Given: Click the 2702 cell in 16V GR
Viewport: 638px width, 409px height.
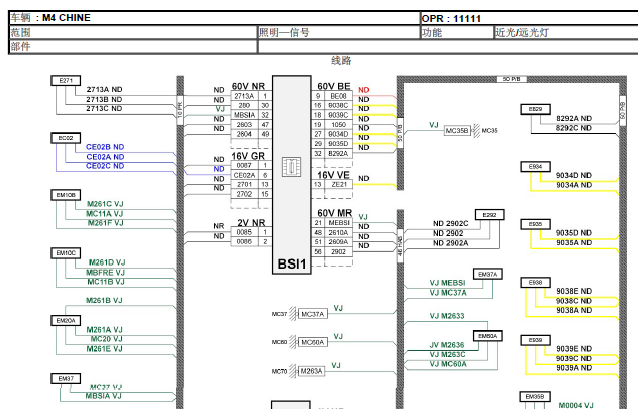Looking at the screenshot, I should point(244,194).
